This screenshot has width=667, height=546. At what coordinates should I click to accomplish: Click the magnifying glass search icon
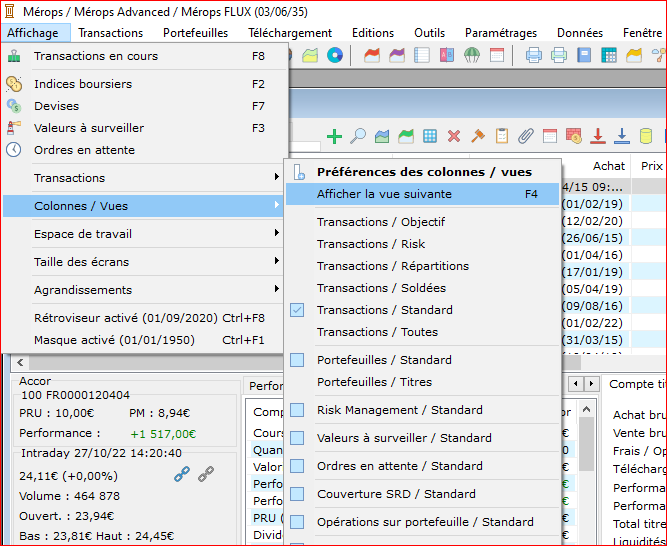[358, 136]
